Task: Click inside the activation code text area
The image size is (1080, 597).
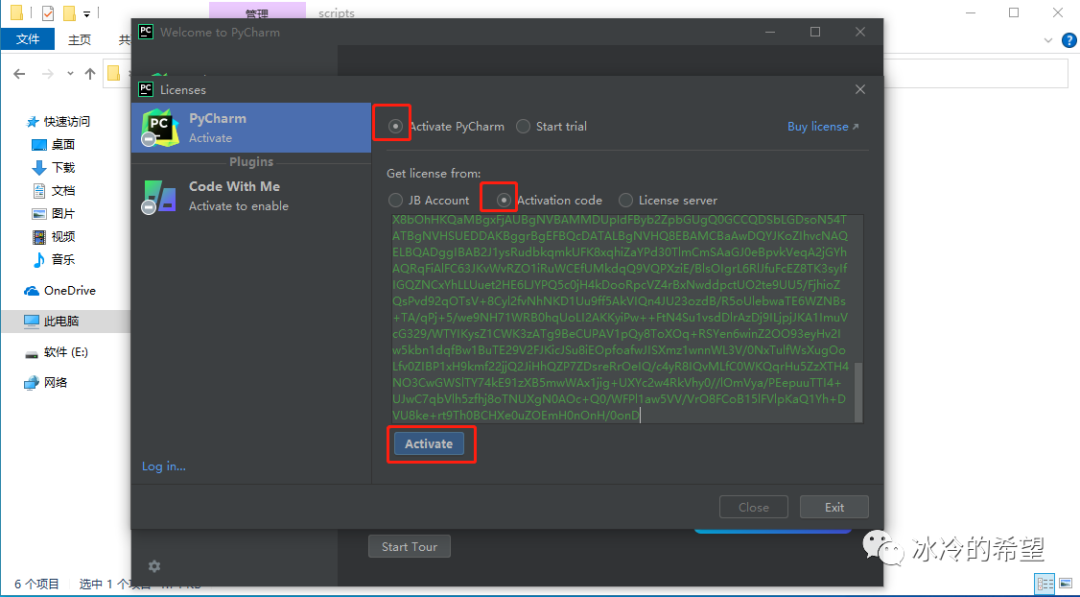Action: coord(623,318)
